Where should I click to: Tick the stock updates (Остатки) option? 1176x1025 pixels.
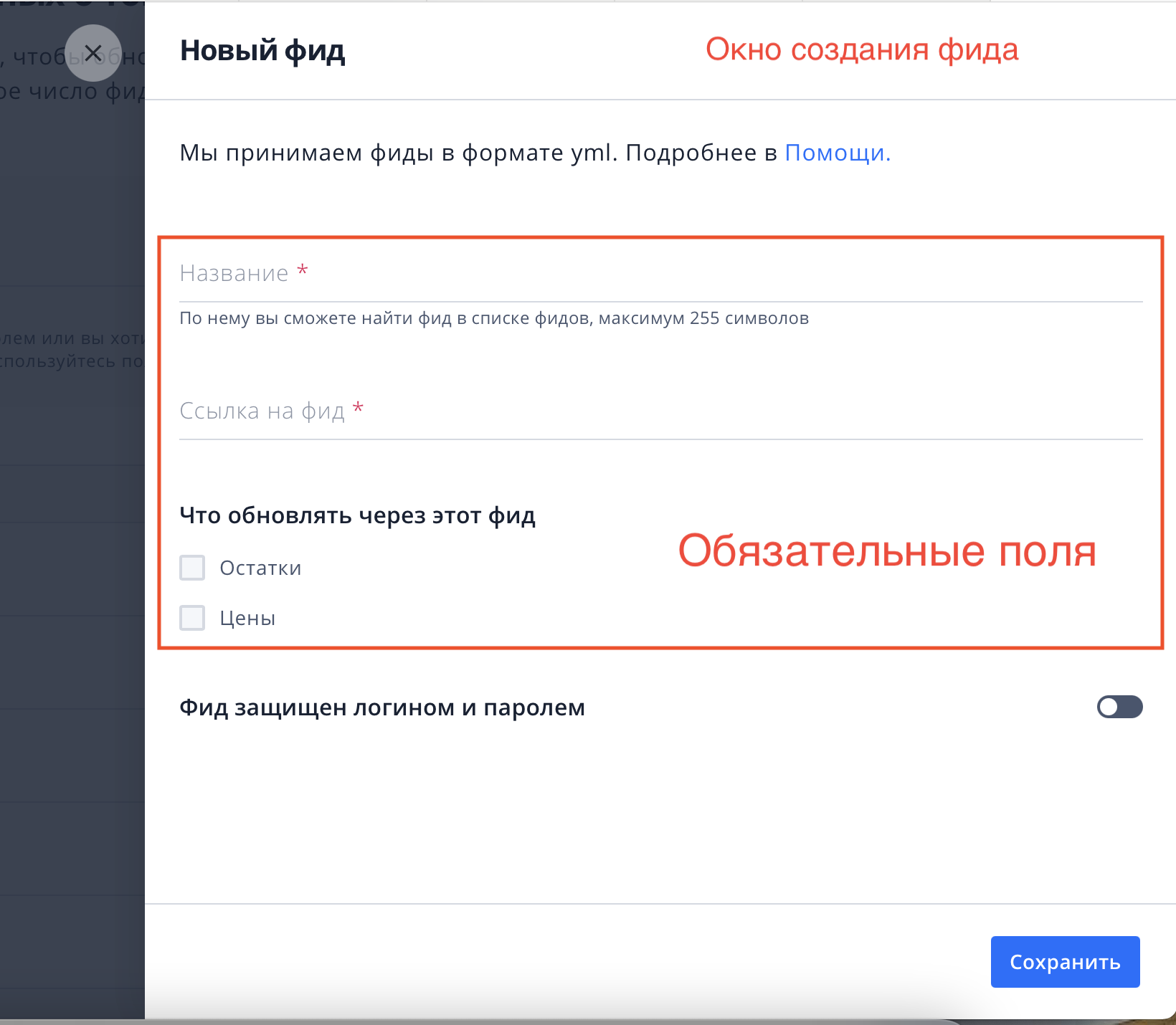[x=191, y=568]
